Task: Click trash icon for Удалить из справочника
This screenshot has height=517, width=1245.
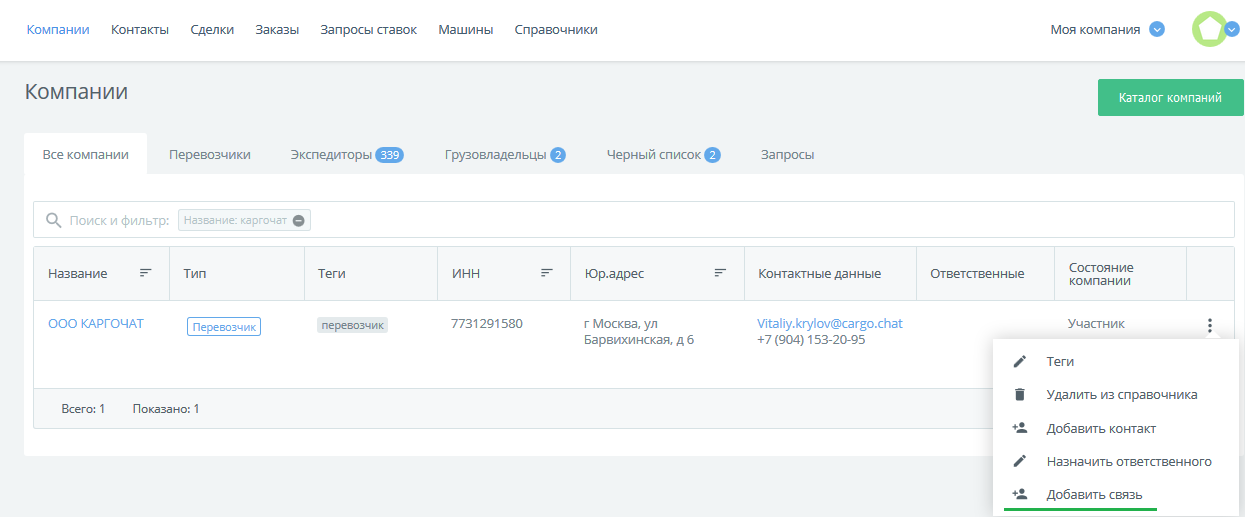Action: (1020, 394)
